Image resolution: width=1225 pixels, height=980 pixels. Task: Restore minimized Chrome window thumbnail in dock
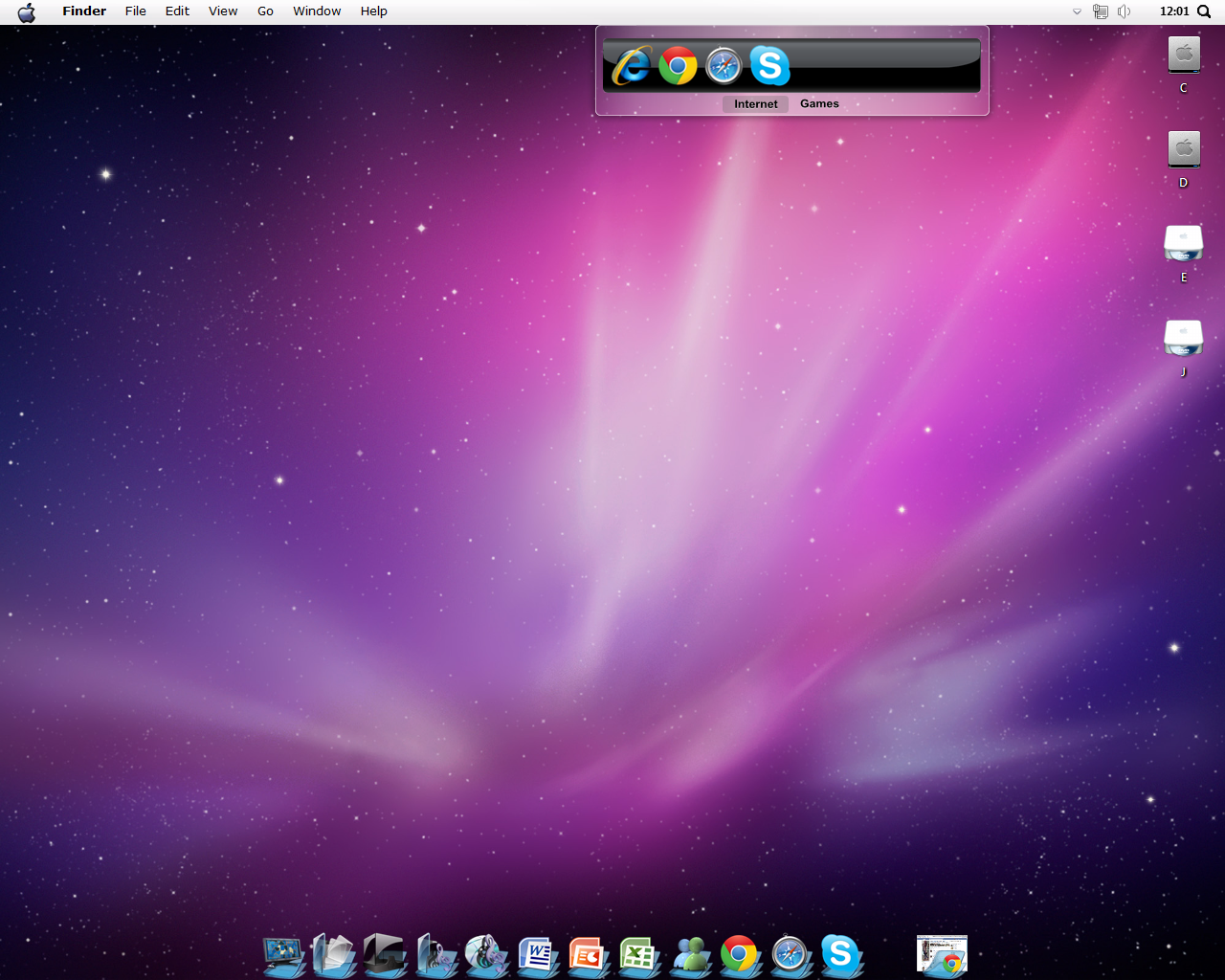943,954
